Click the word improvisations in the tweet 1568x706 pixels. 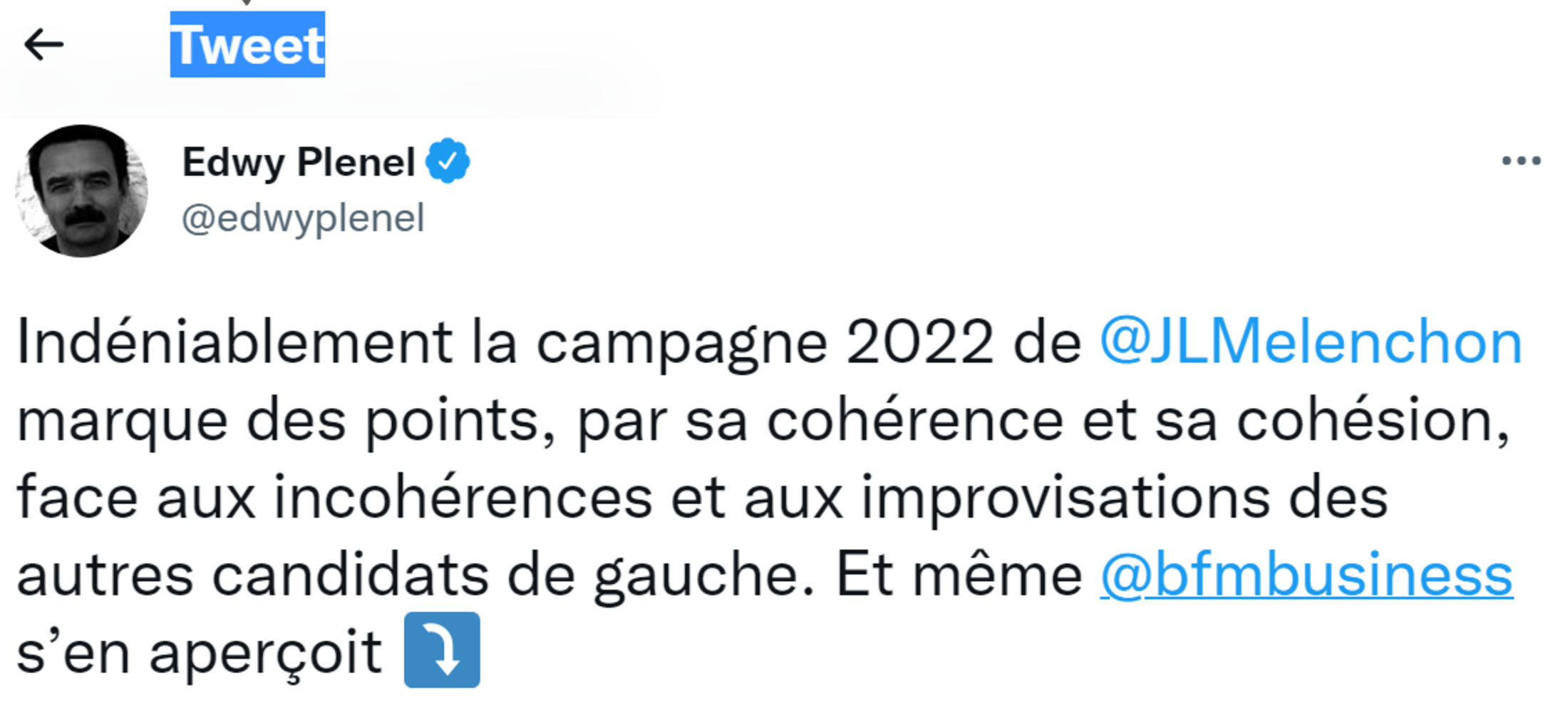(1066, 498)
